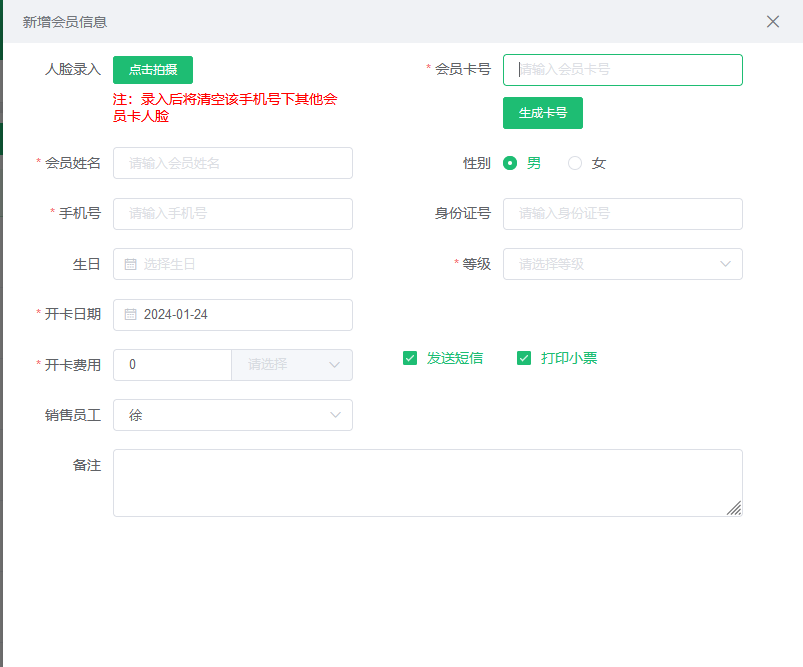Click the 生成卡号 generate card number button
The height and width of the screenshot is (667, 803).
(542, 113)
